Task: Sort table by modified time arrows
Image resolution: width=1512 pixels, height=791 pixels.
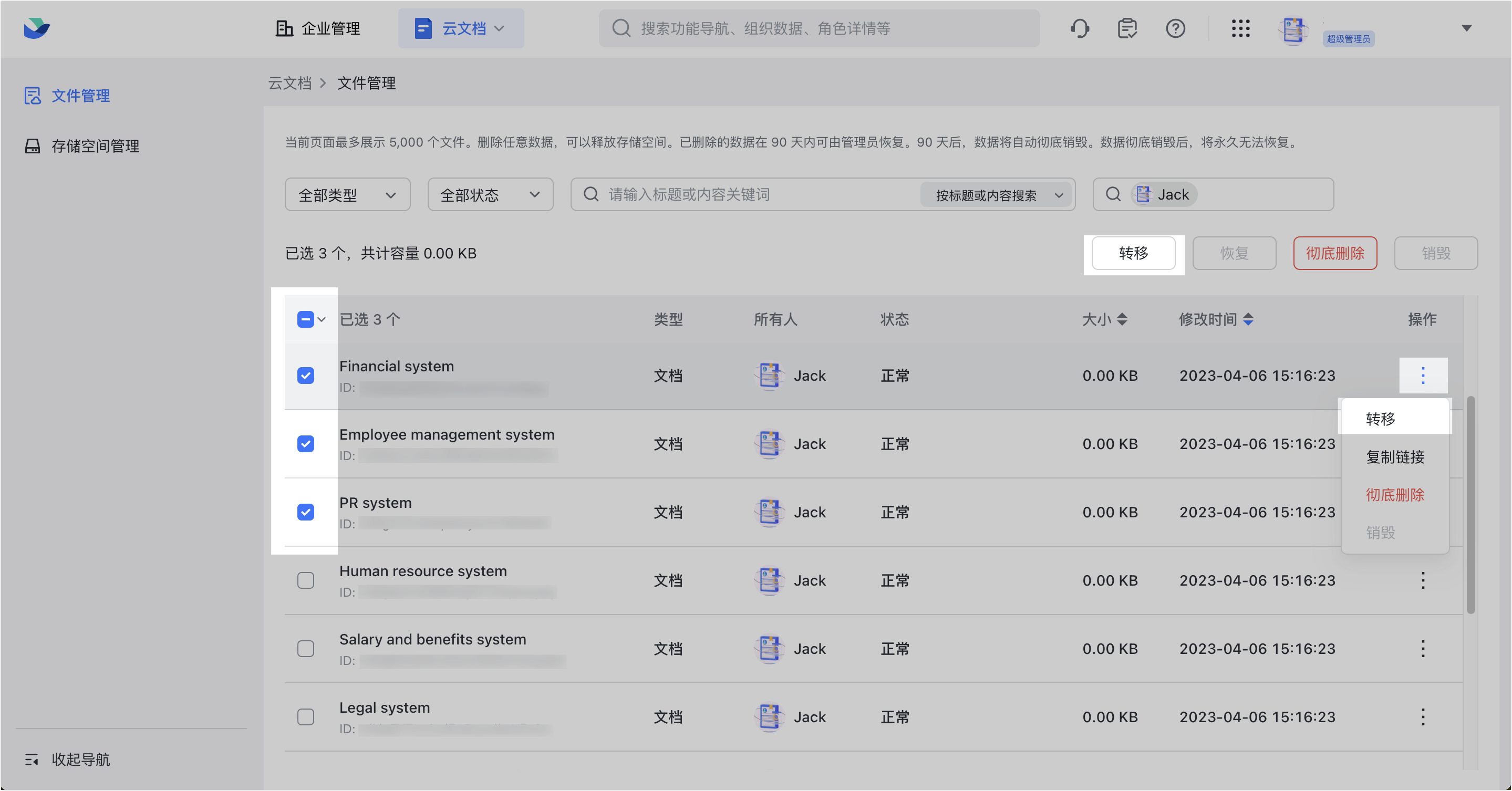Action: coord(1248,319)
